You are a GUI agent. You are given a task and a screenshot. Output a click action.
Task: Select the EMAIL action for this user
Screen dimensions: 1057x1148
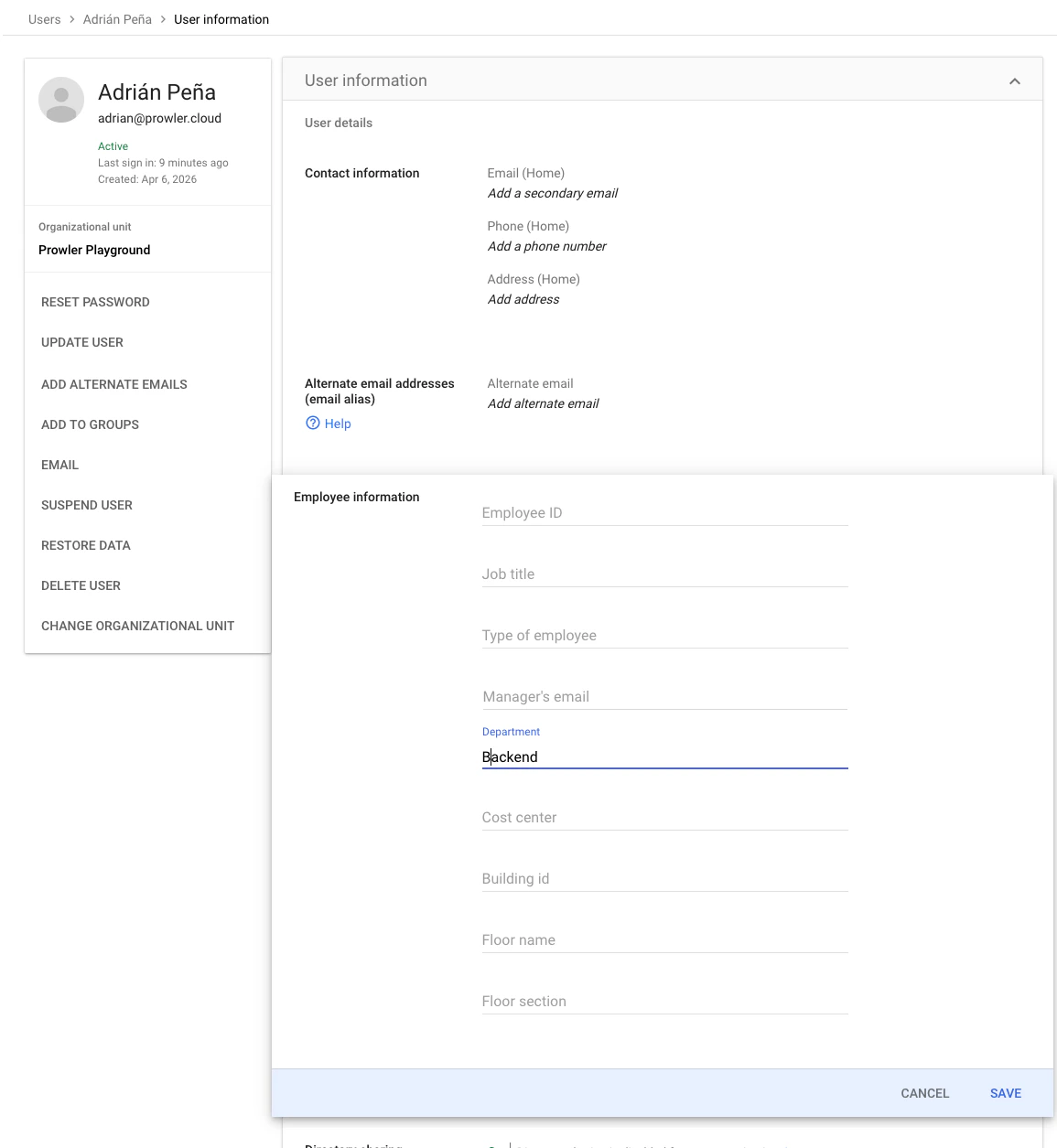[59, 465]
